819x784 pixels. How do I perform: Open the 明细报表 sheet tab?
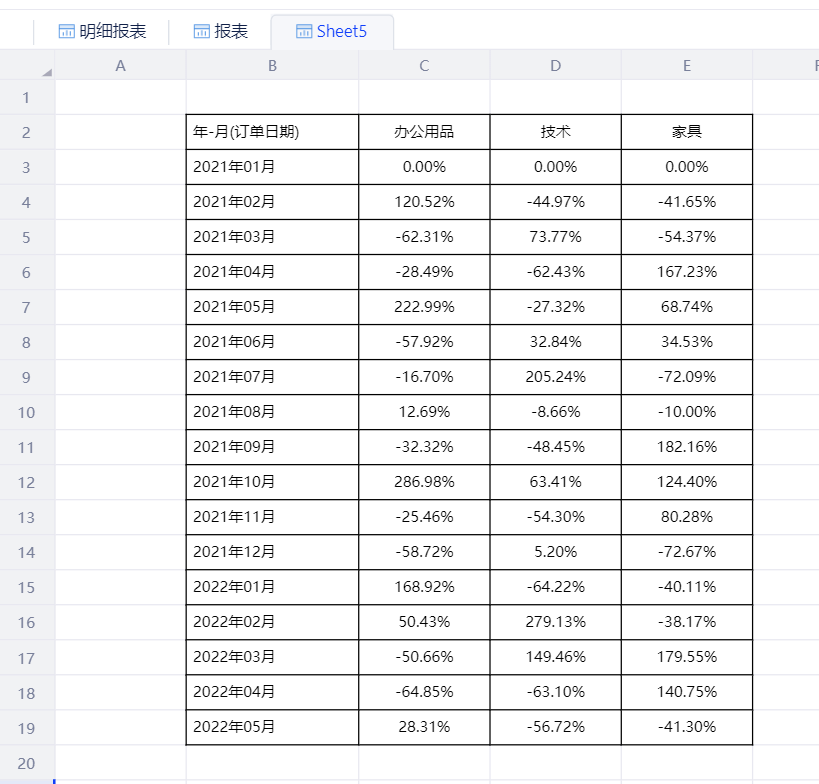coord(102,32)
